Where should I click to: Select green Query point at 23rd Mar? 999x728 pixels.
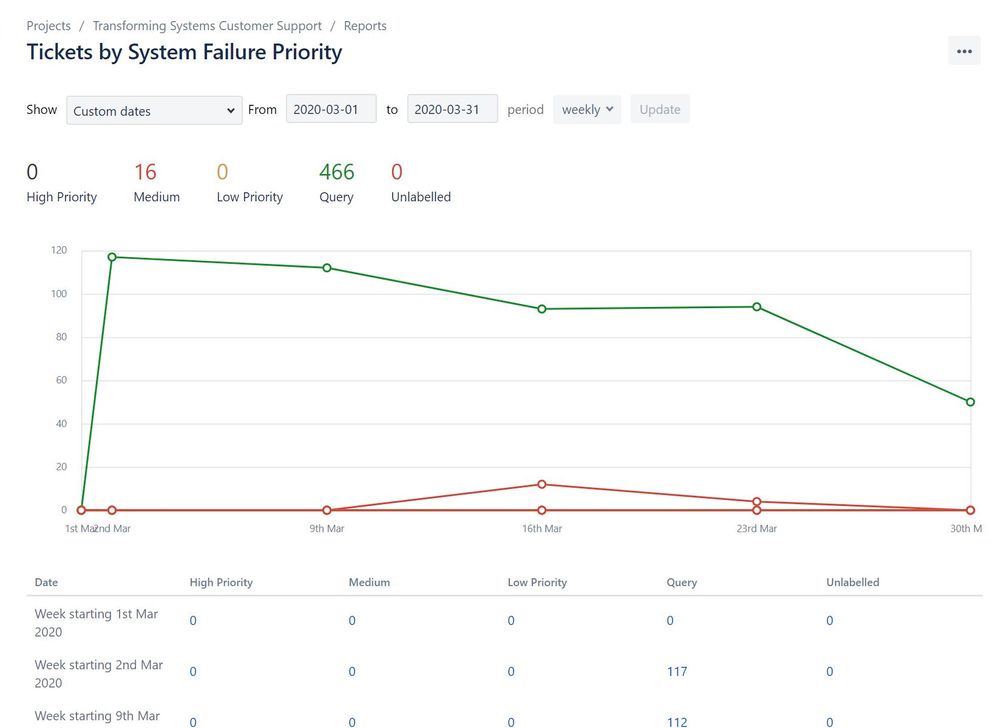click(x=757, y=307)
